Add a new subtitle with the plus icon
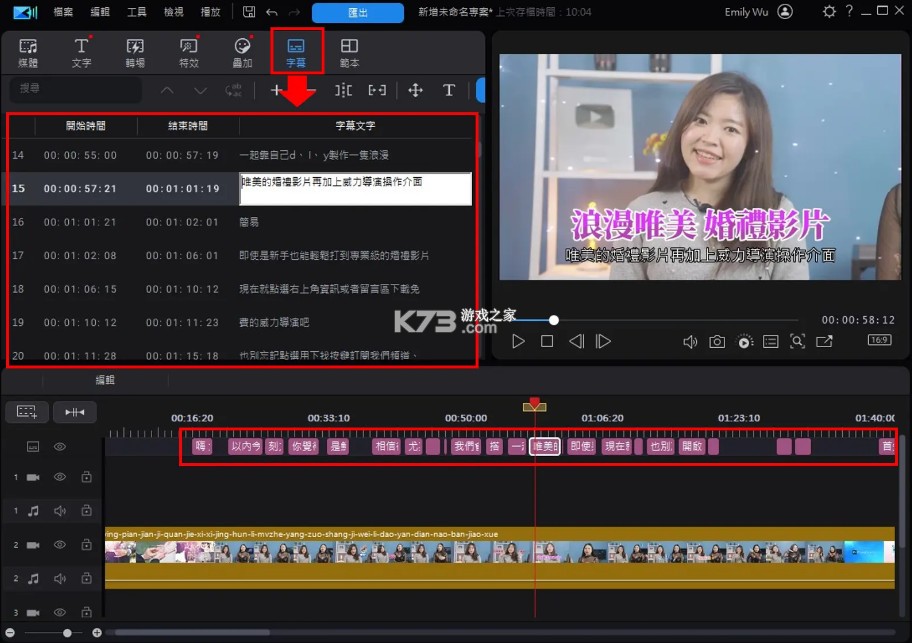Screen dimensions: 912x643 [x=277, y=90]
